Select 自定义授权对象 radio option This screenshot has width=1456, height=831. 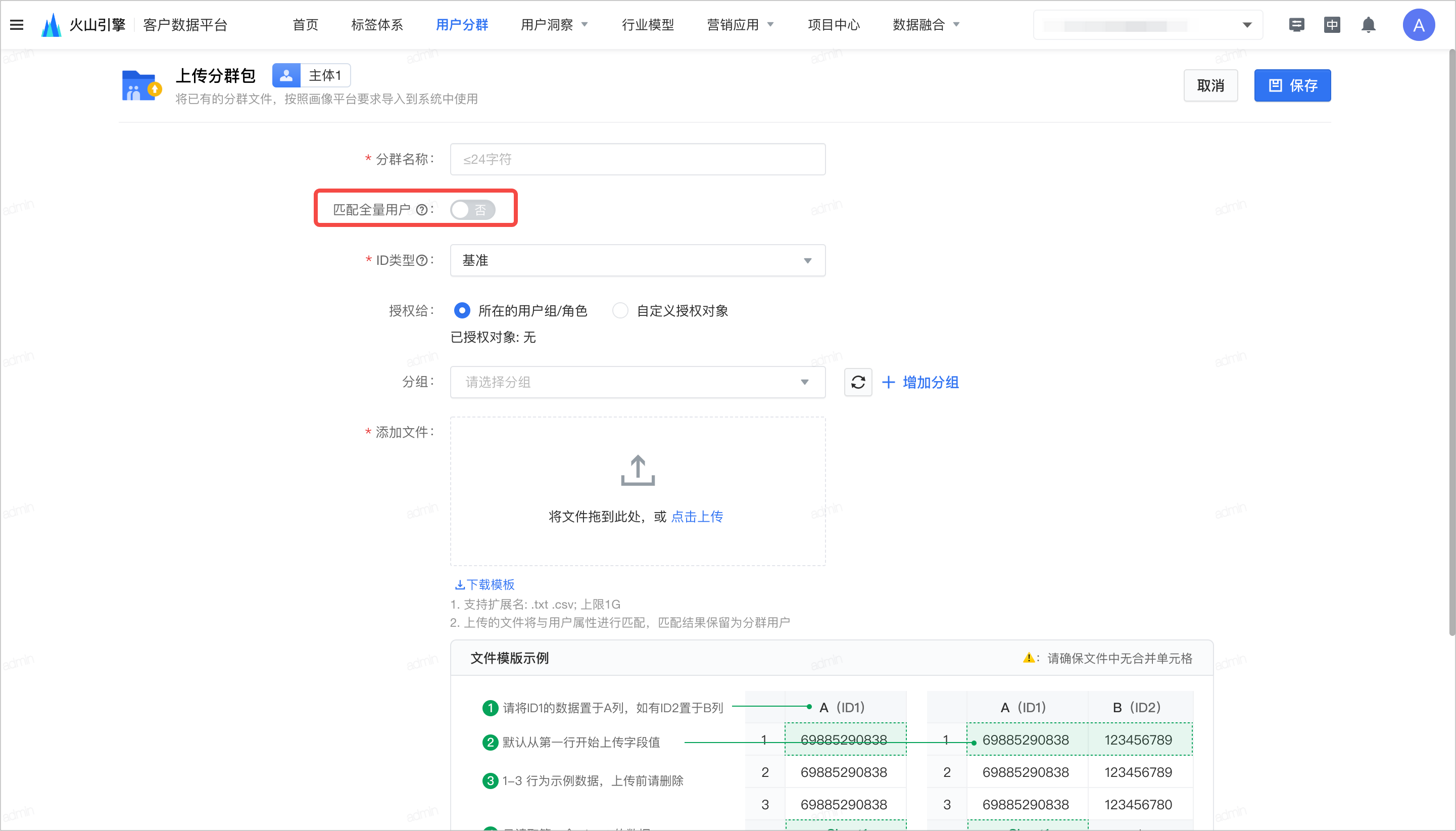pyautogui.click(x=620, y=310)
